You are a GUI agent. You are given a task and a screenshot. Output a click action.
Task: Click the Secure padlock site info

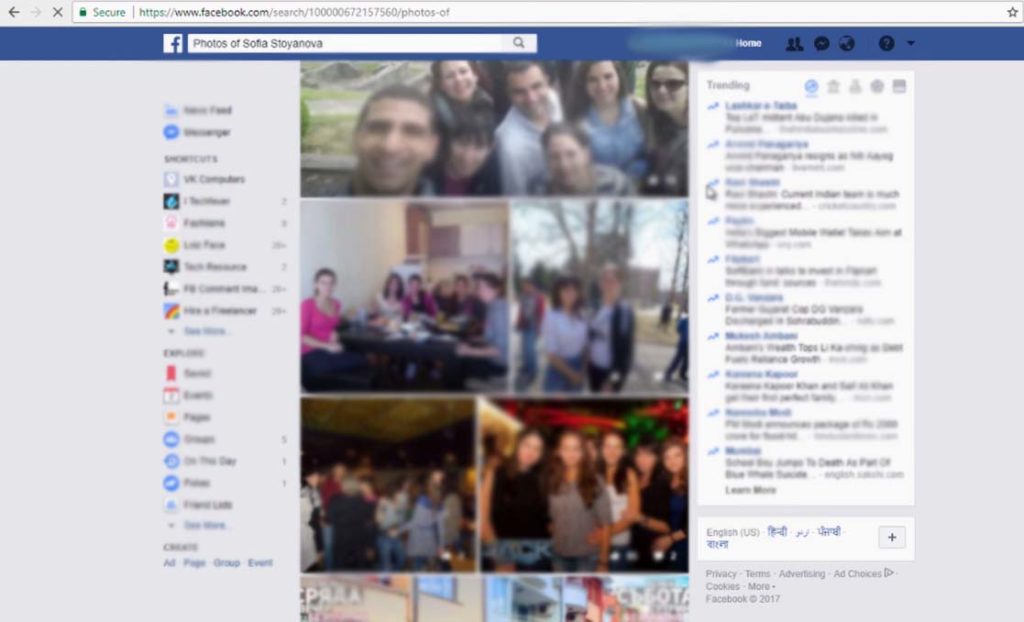pyautogui.click(x=102, y=12)
